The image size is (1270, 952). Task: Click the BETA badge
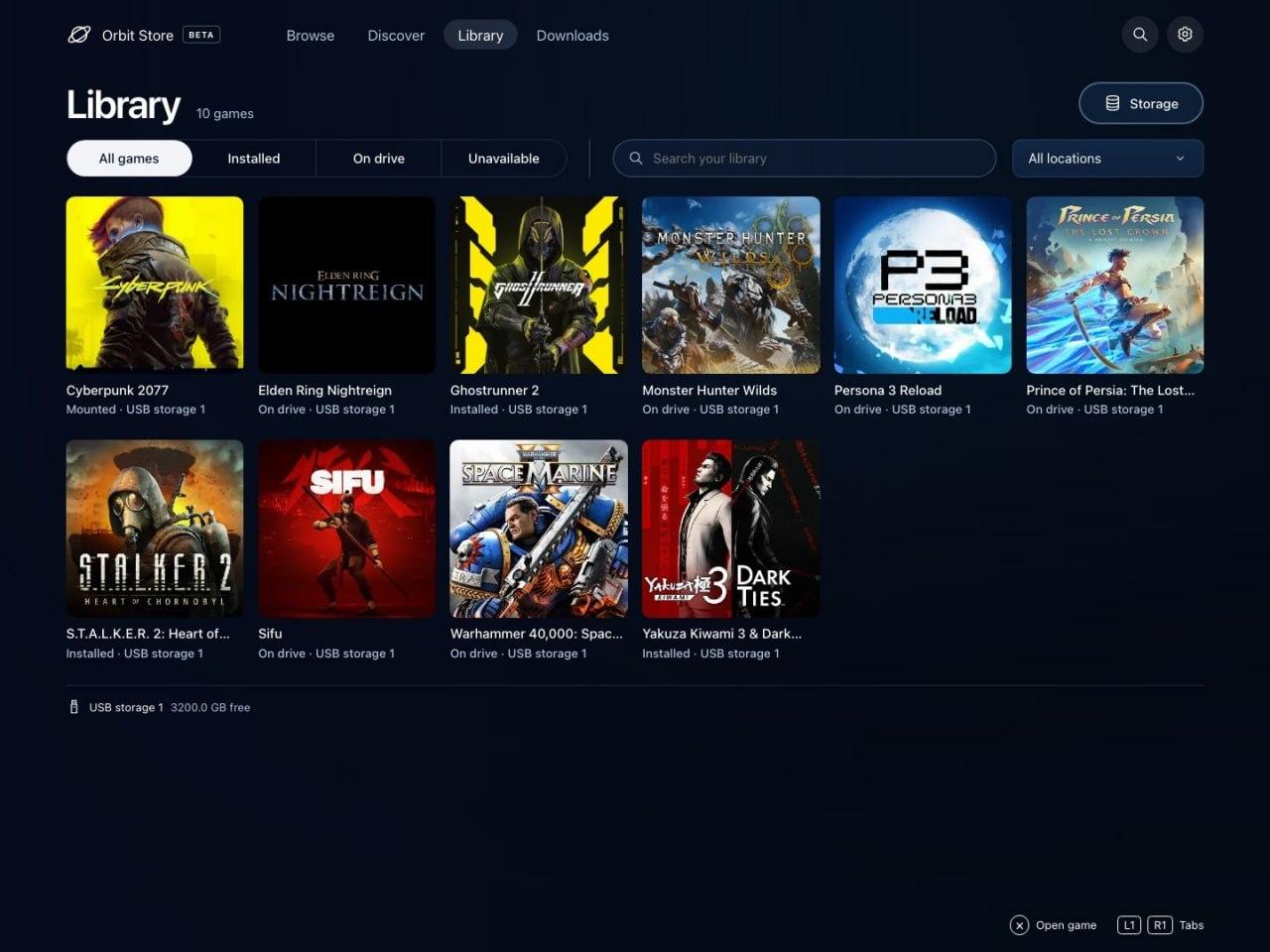[201, 35]
